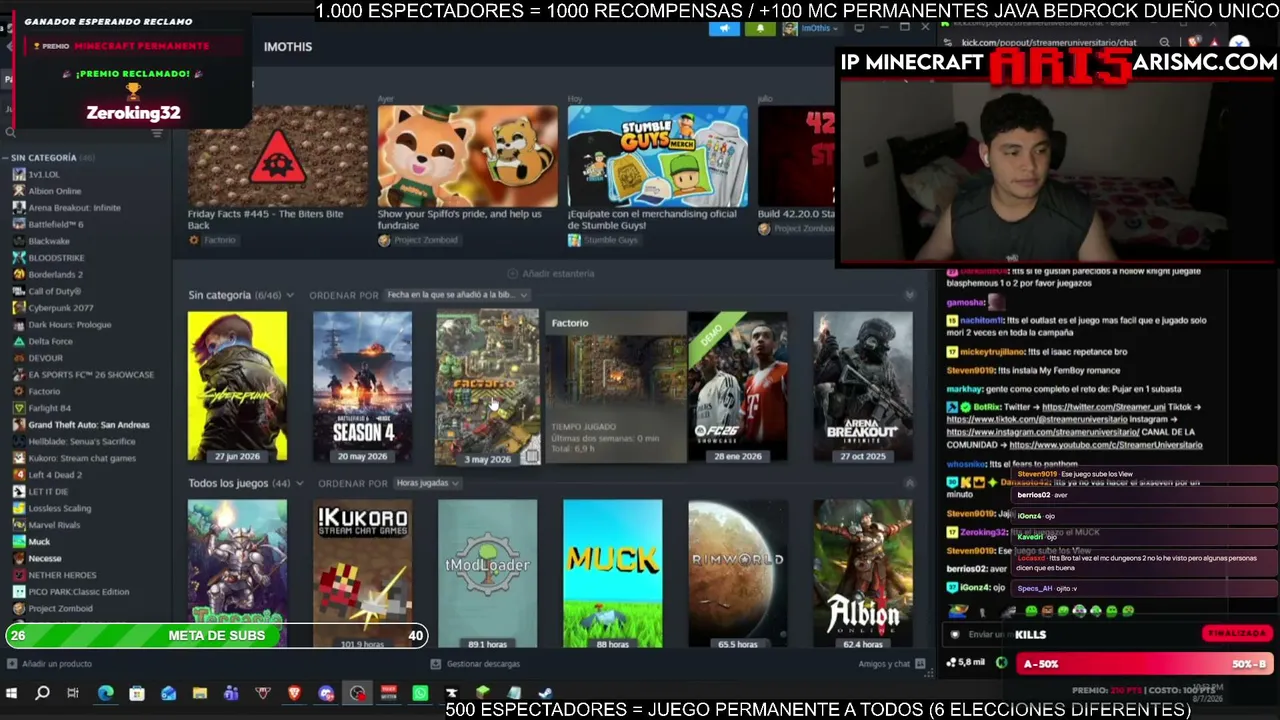Image resolution: width=1280 pixels, height=720 pixels.
Task: Click the Borderlands 2 icon in sidebar
Action: click(19, 274)
